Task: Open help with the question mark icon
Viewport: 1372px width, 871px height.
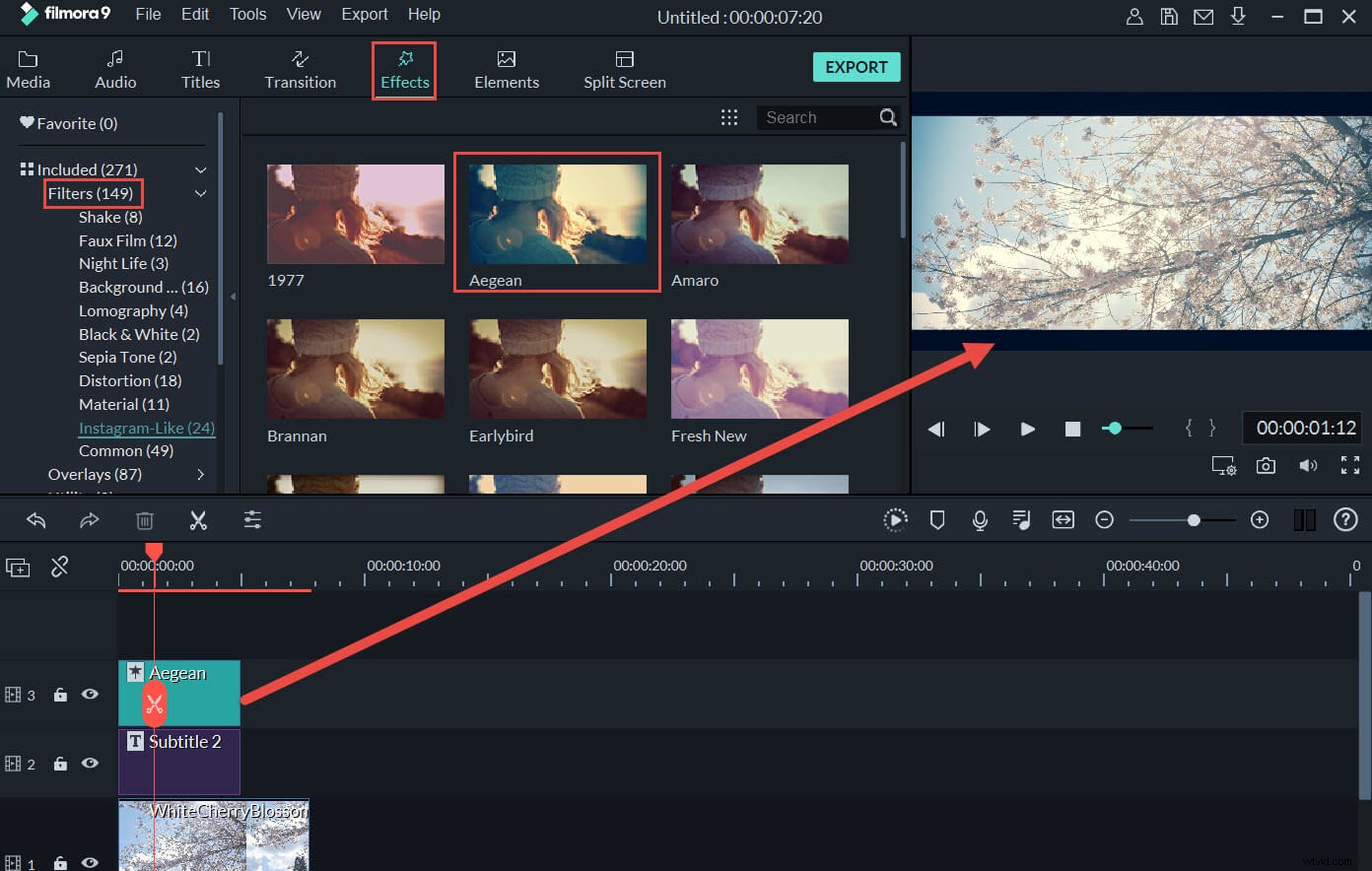Action: click(x=1345, y=520)
